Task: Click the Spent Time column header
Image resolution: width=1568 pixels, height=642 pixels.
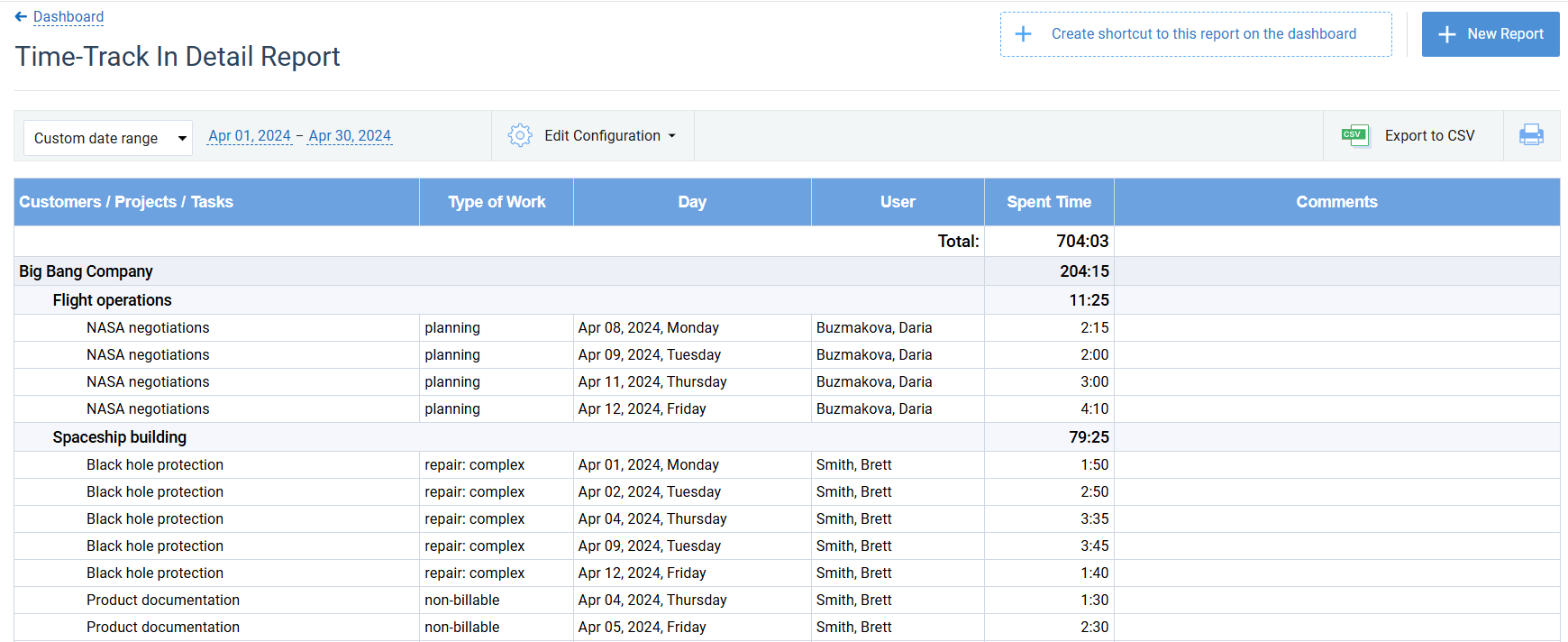Action: click(x=1049, y=202)
